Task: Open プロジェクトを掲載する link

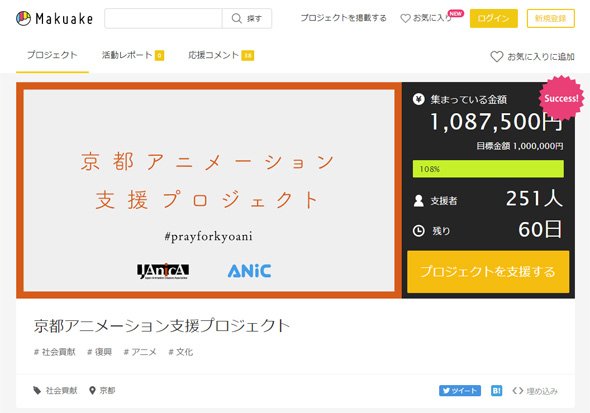Action: (343, 18)
